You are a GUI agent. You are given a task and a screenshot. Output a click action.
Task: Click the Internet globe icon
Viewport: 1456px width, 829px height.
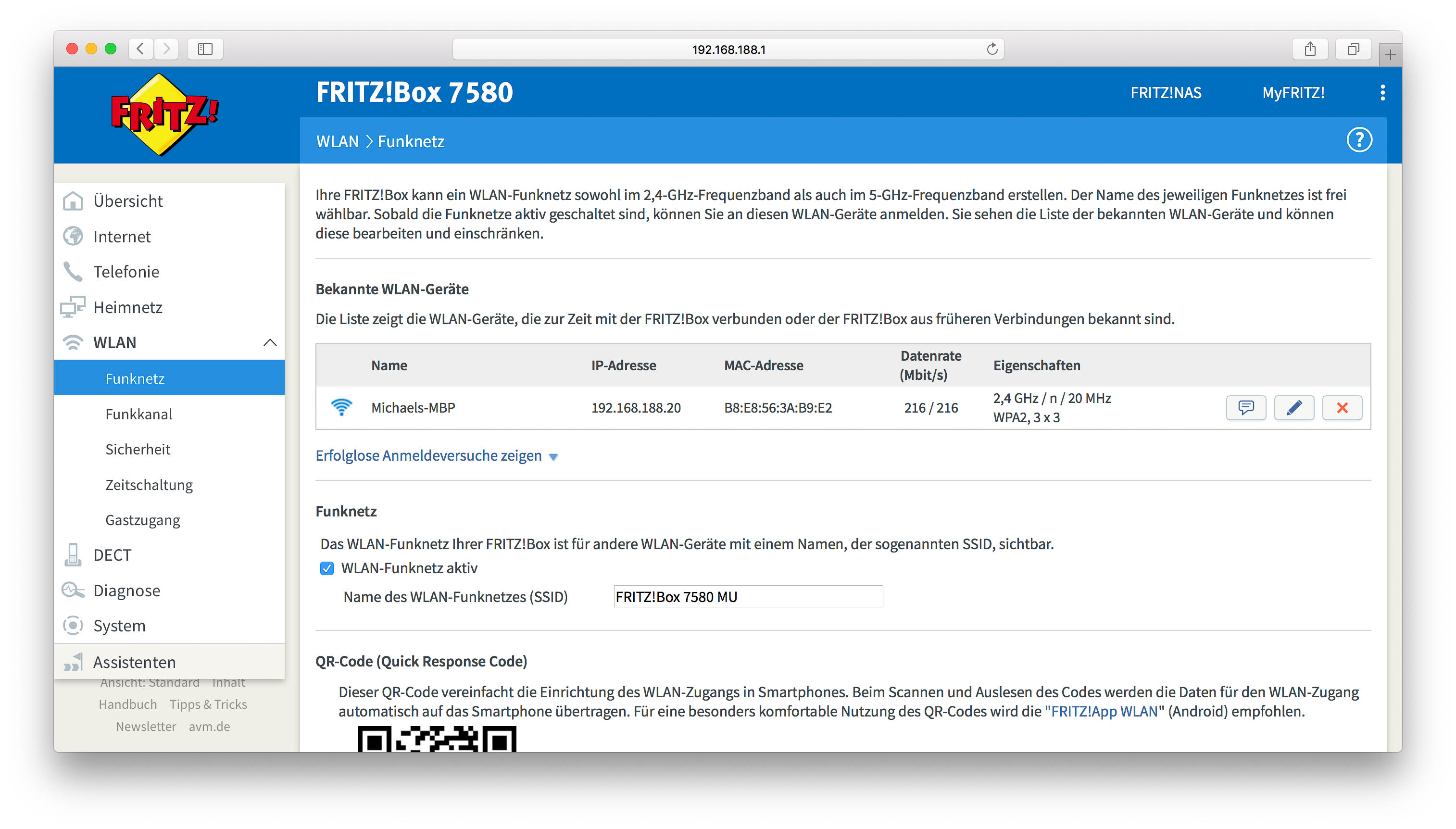pyautogui.click(x=73, y=236)
